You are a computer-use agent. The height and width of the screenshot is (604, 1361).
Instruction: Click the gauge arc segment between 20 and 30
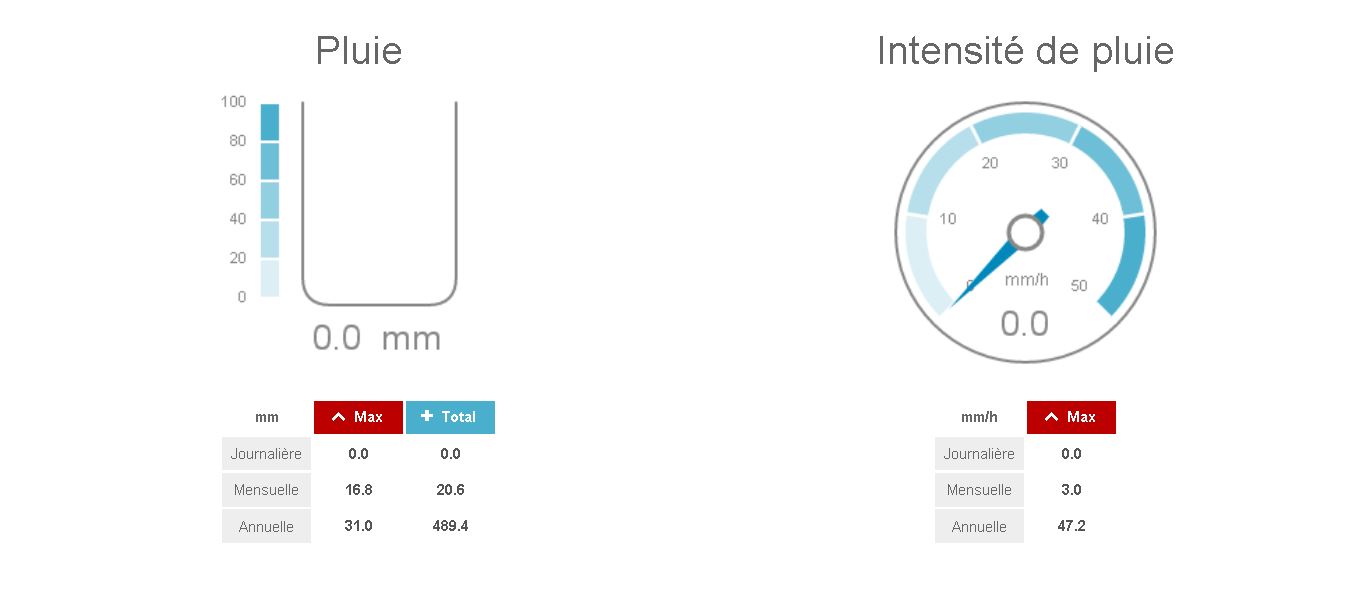[x=1024, y=127]
